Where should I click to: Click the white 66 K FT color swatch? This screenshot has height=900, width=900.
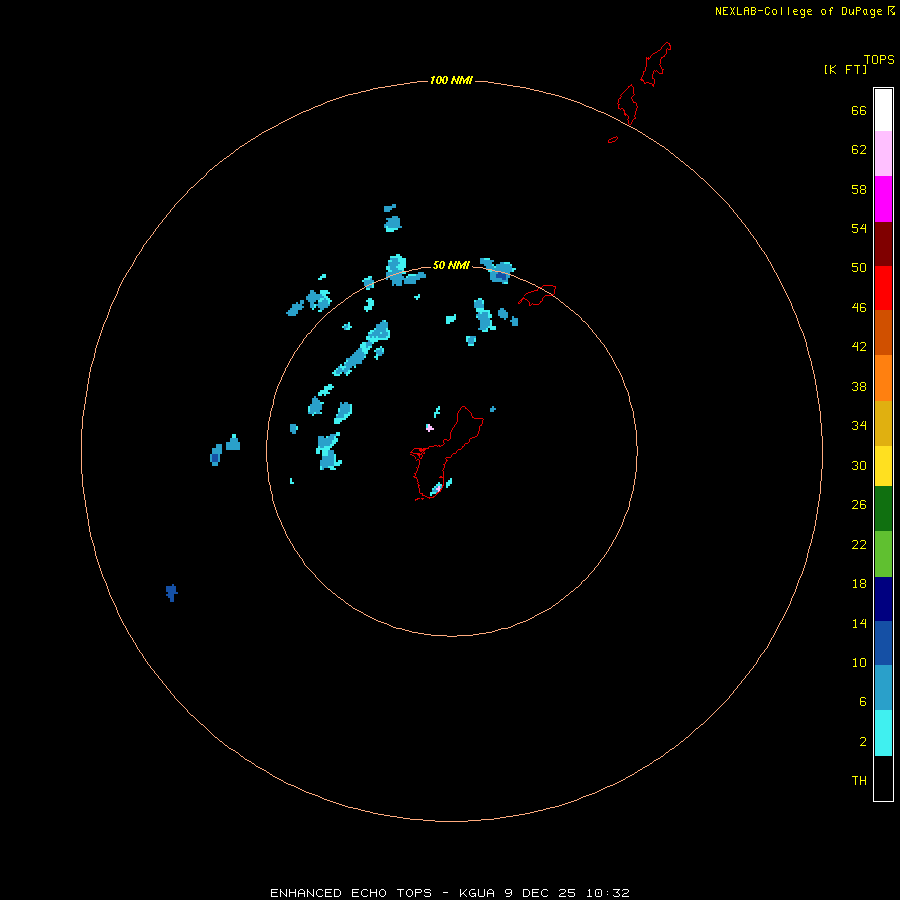883,110
